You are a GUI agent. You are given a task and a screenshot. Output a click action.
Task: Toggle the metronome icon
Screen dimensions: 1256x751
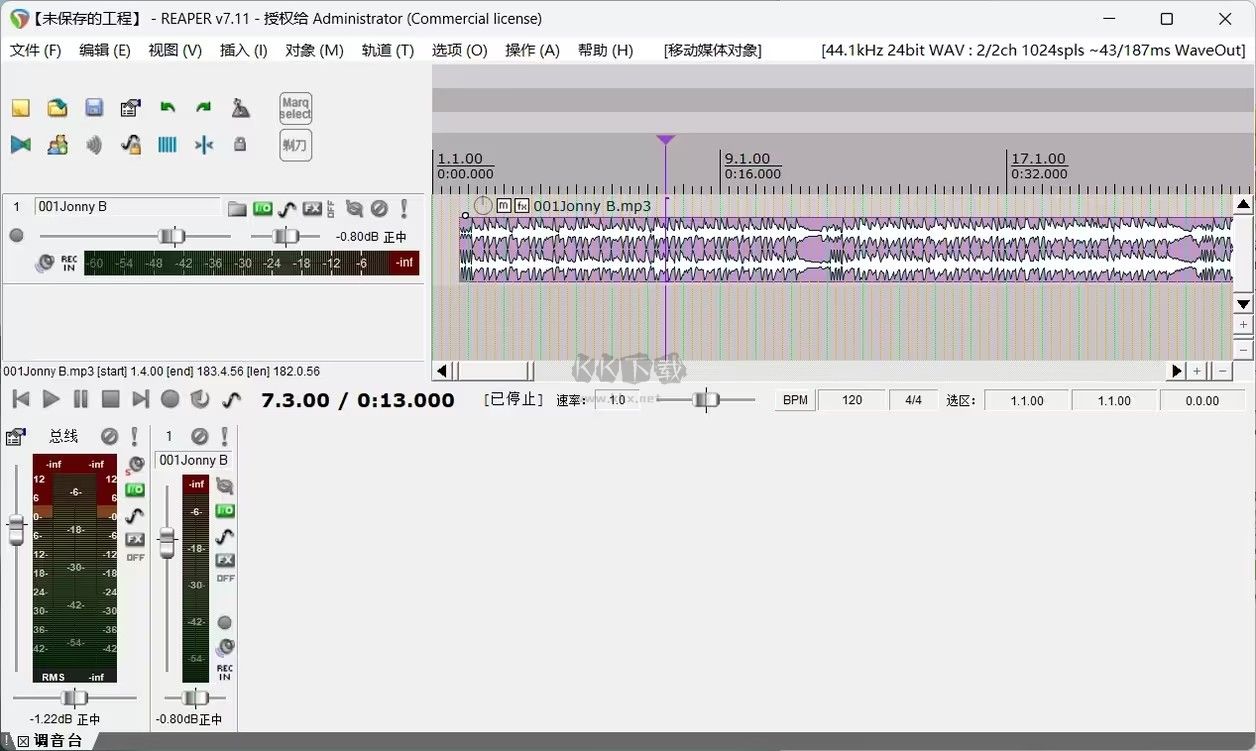pos(240,108)
